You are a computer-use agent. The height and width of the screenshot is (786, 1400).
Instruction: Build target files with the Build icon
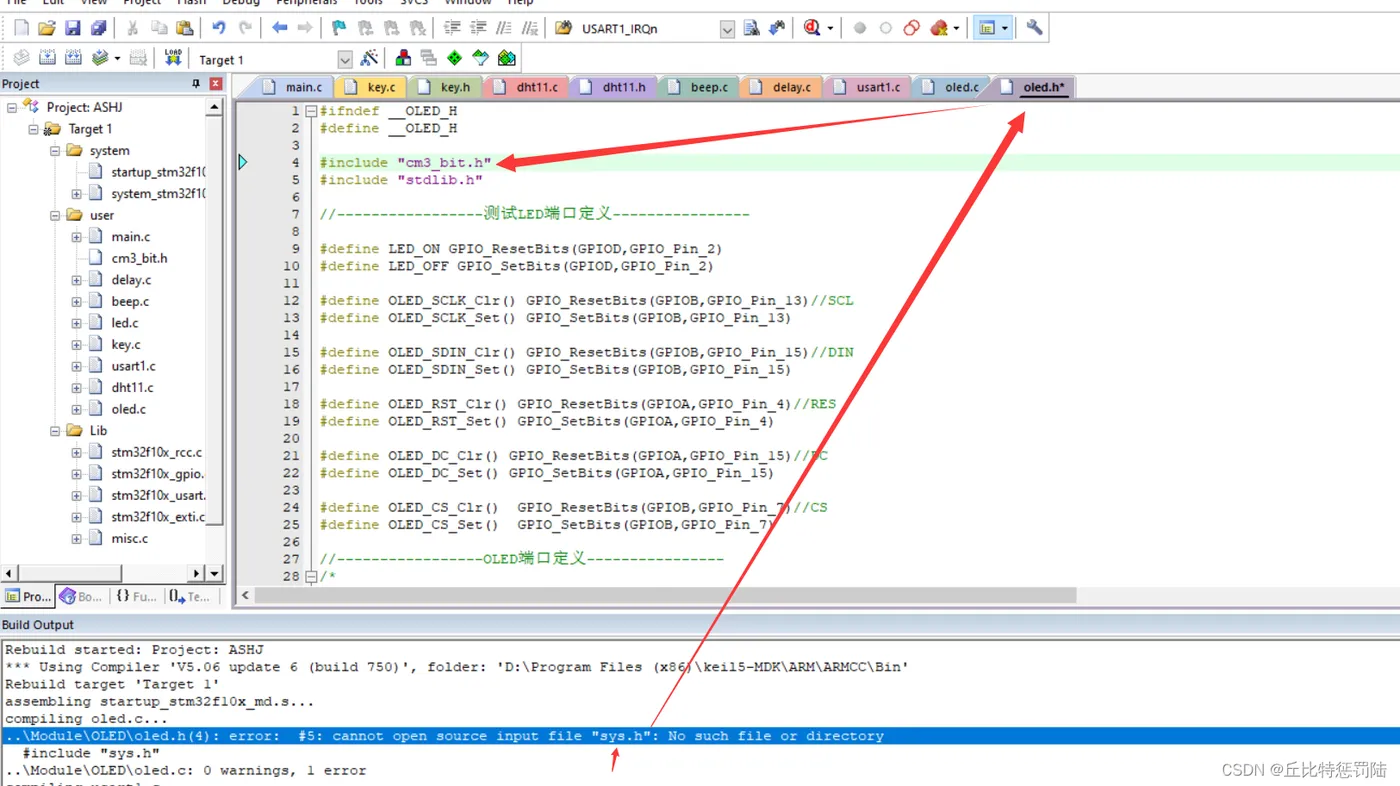click(47, 59)
